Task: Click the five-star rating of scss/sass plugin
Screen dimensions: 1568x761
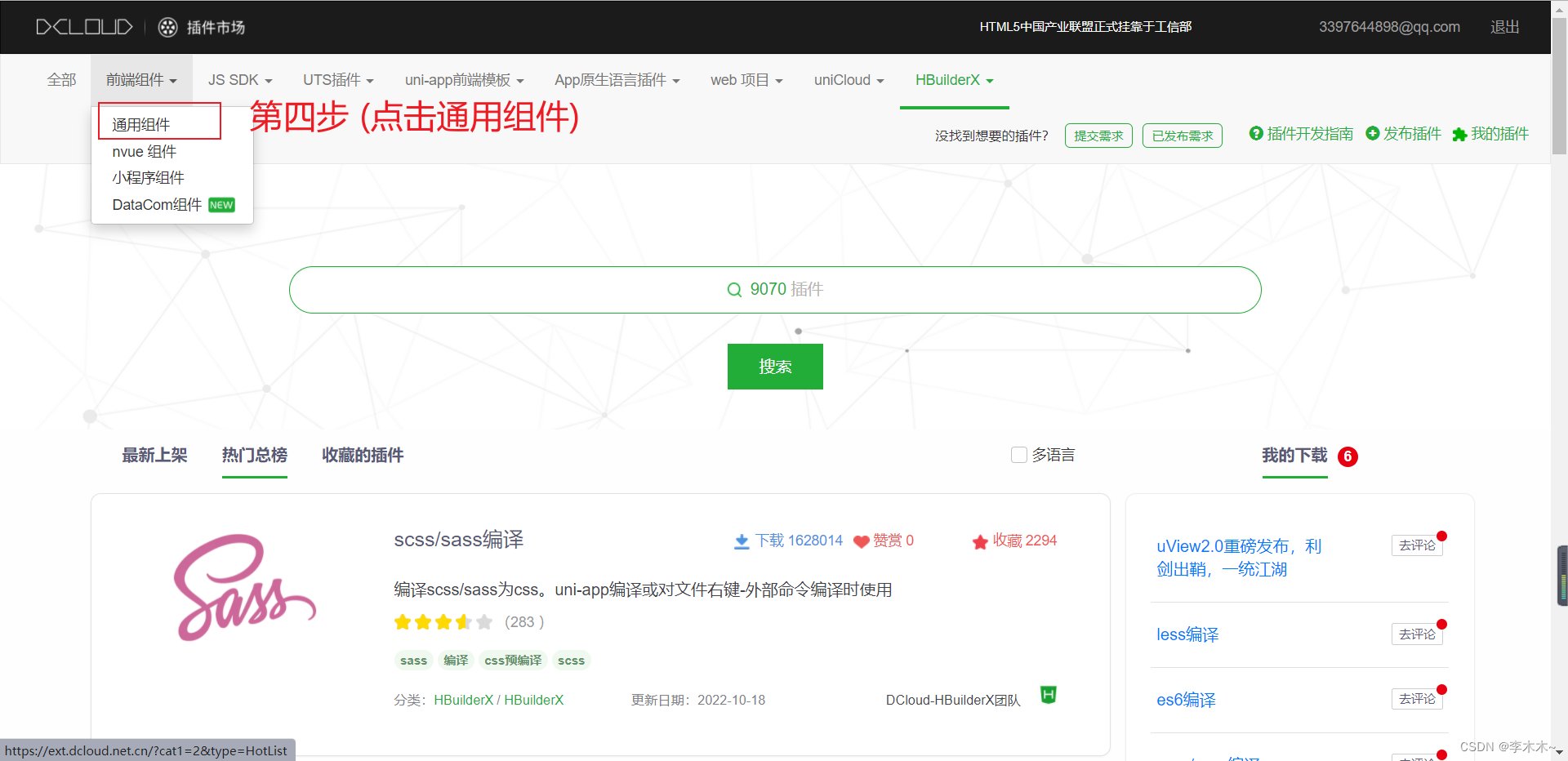Action: (443, 622)
